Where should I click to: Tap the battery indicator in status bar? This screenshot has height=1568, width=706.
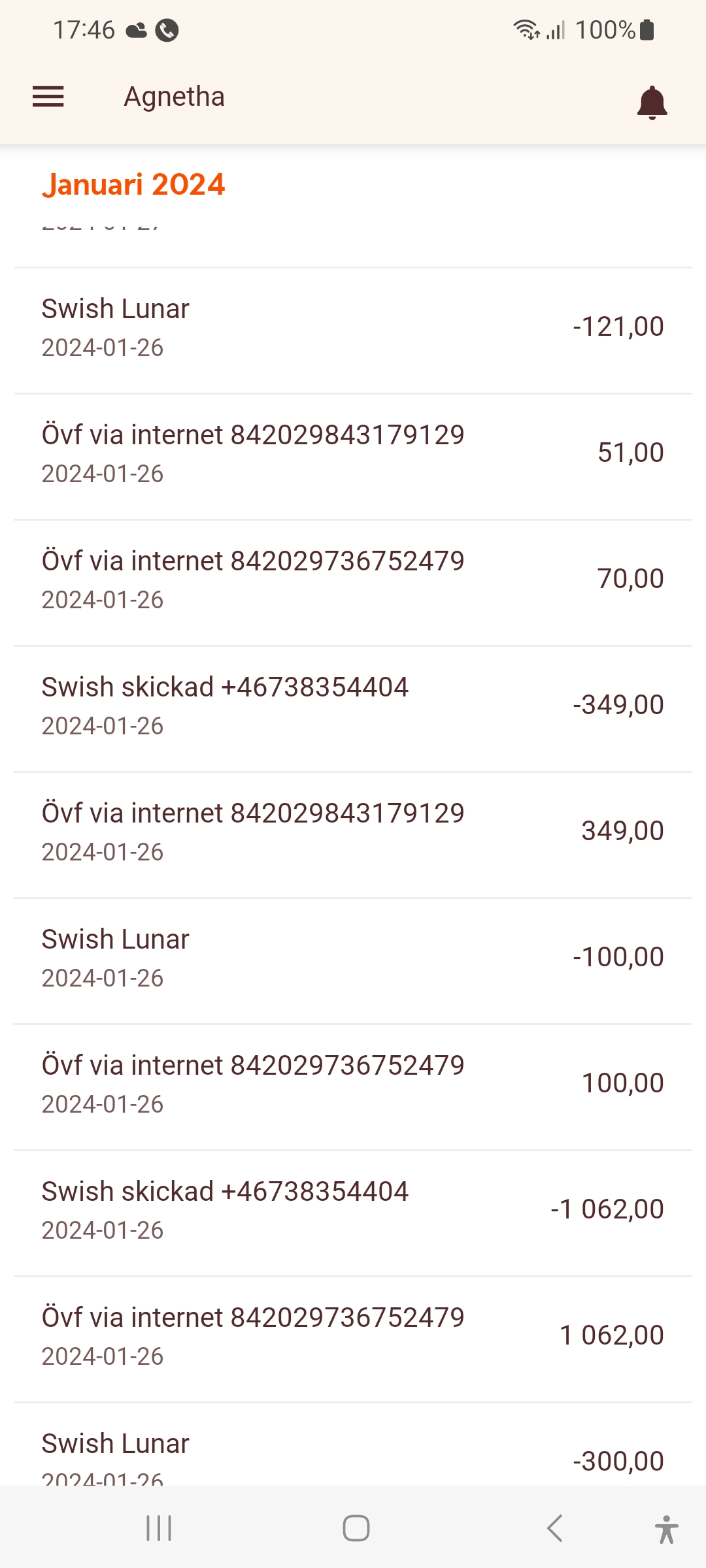point(647,30)
